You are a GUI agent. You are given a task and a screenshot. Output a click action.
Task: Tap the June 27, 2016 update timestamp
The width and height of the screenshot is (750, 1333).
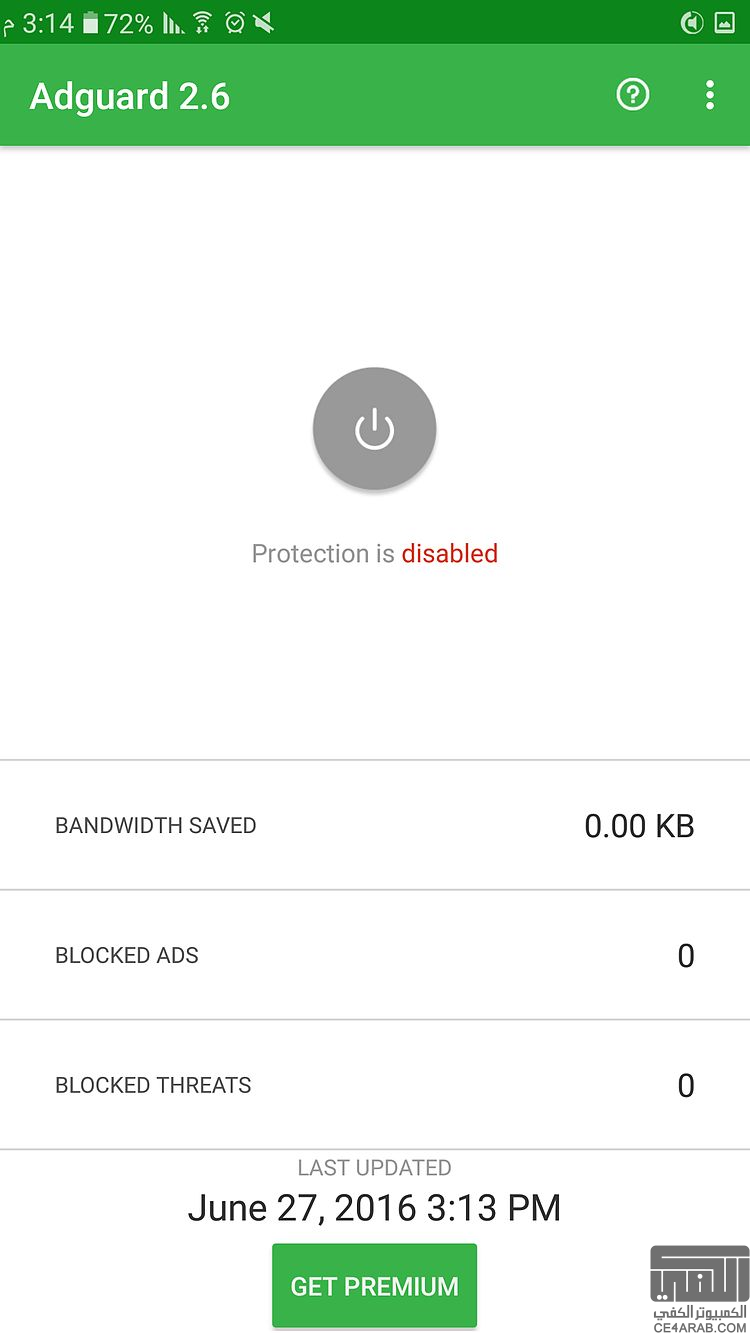[374, 1208]
